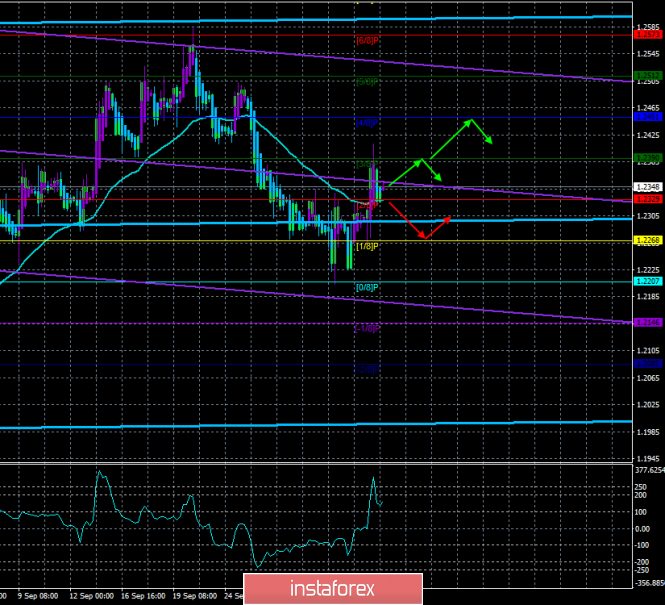Select the 1.2585 price axis value
The image size is (665, 605).
[649, 27]
